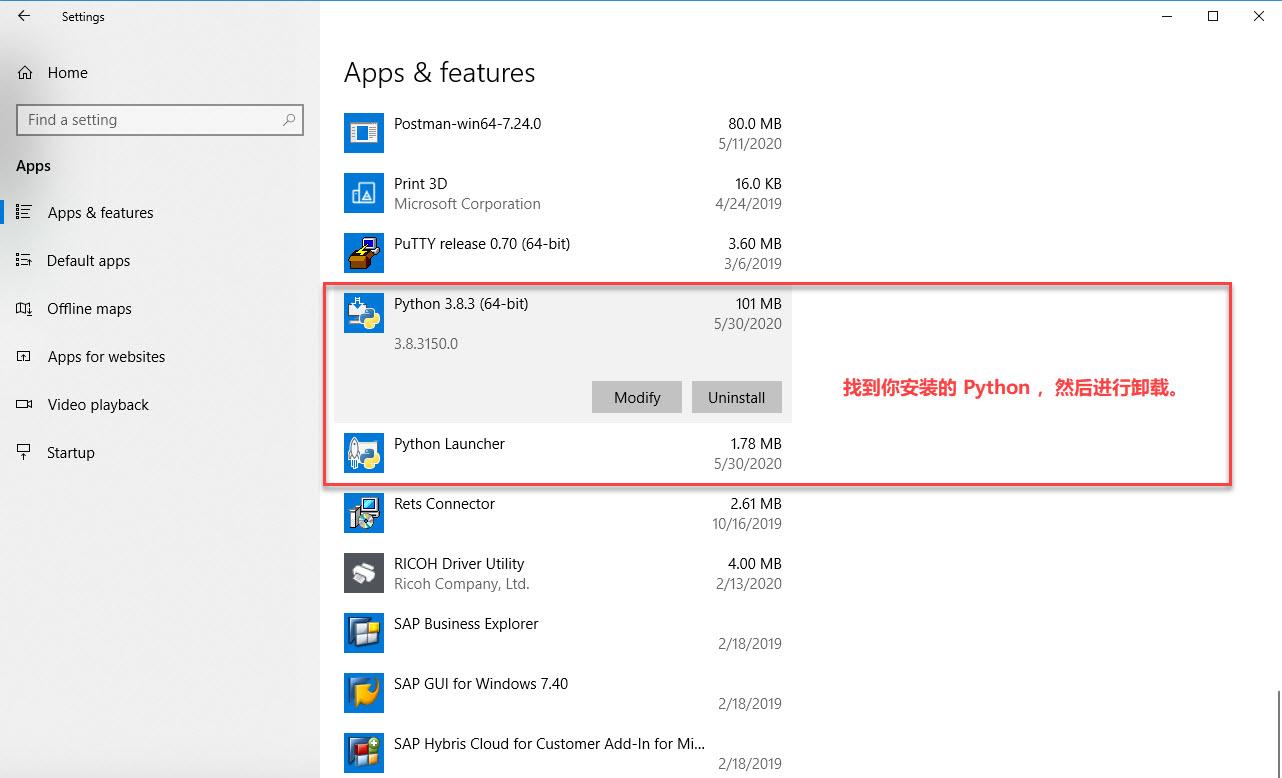Go back with the Settings back arrow

(24, 16)
